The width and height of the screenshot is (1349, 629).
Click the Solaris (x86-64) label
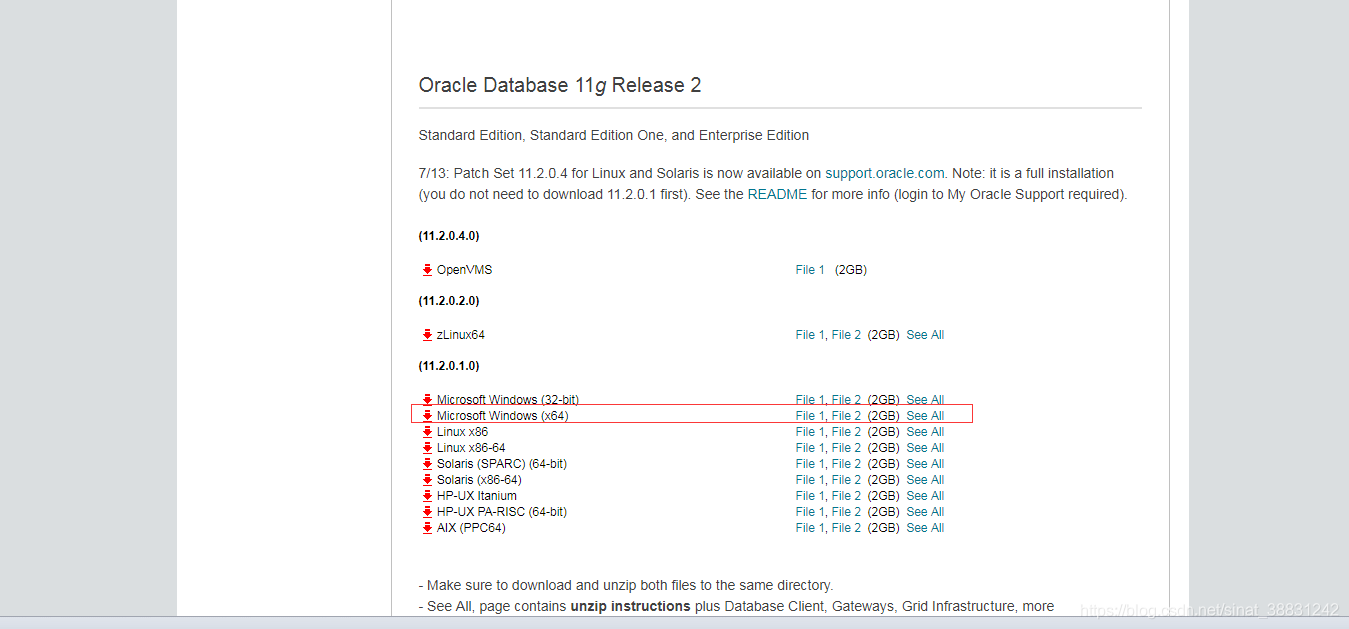(x=479, y=480)
